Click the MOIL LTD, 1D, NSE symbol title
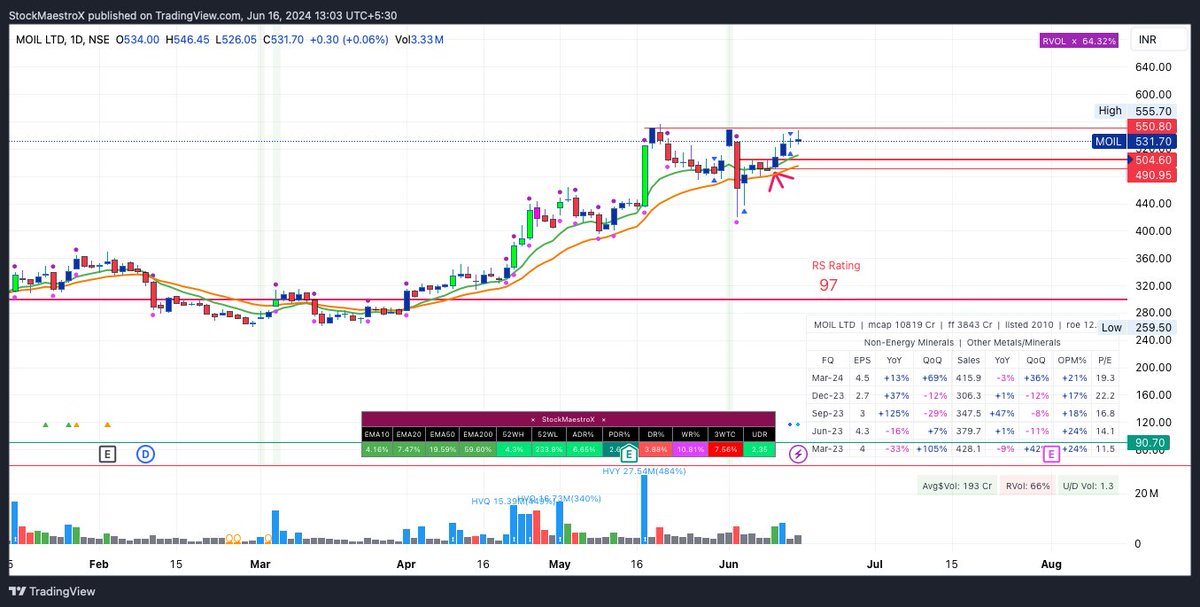Image resolution: width=1200 pixels, height=607 pixels. 62,40
